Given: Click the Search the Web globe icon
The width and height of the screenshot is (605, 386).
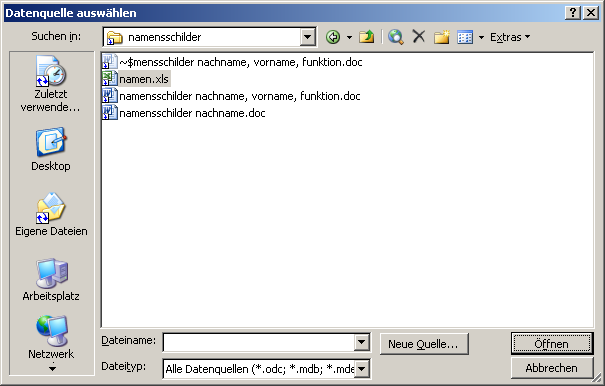Looking at the screenshot, I should pyautogui.click(x=395, y=37).
